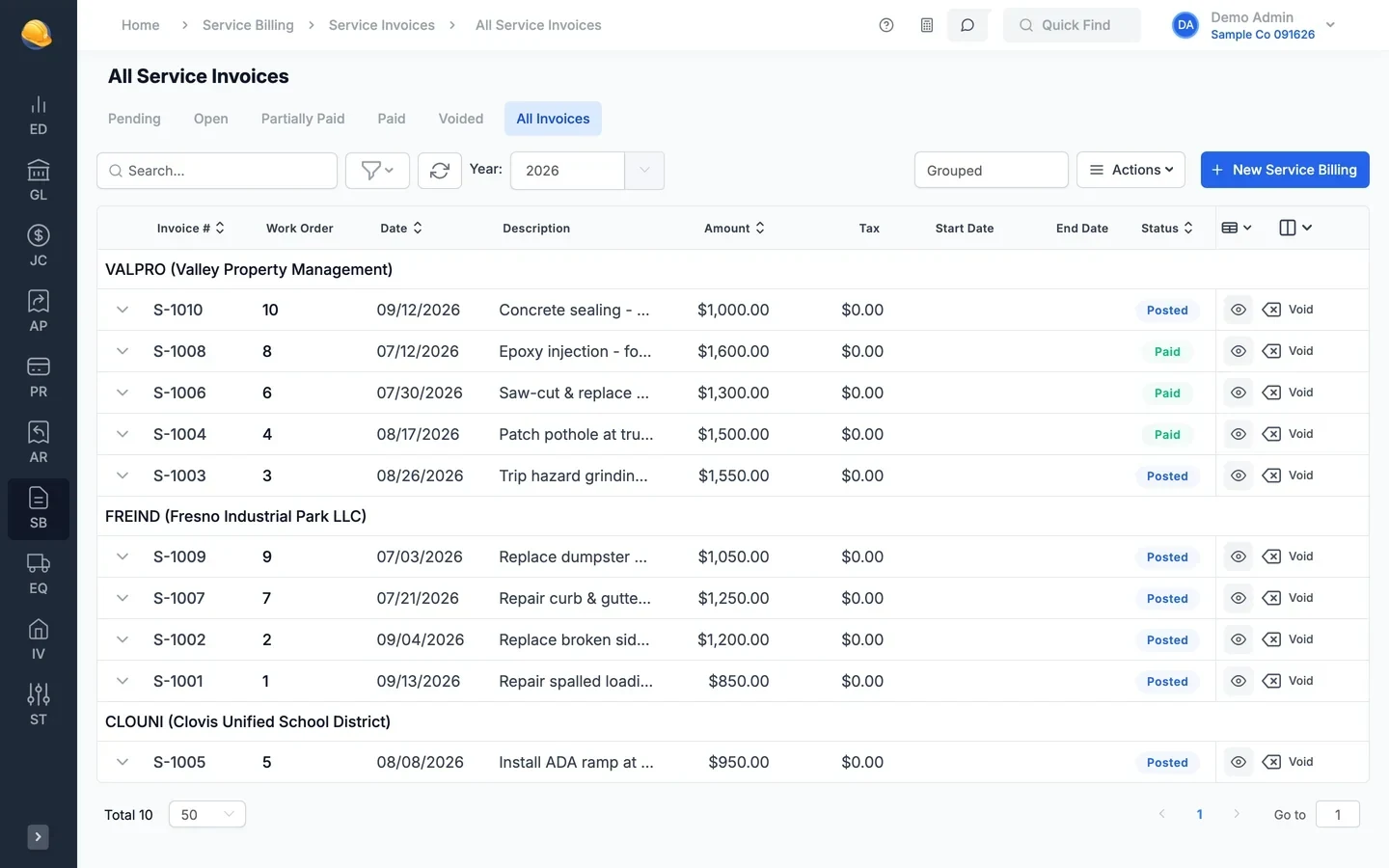This screenshot has height=868, width=1389.
Task: Open the column visibility dropdown
Action: (x=1295, y=228)
